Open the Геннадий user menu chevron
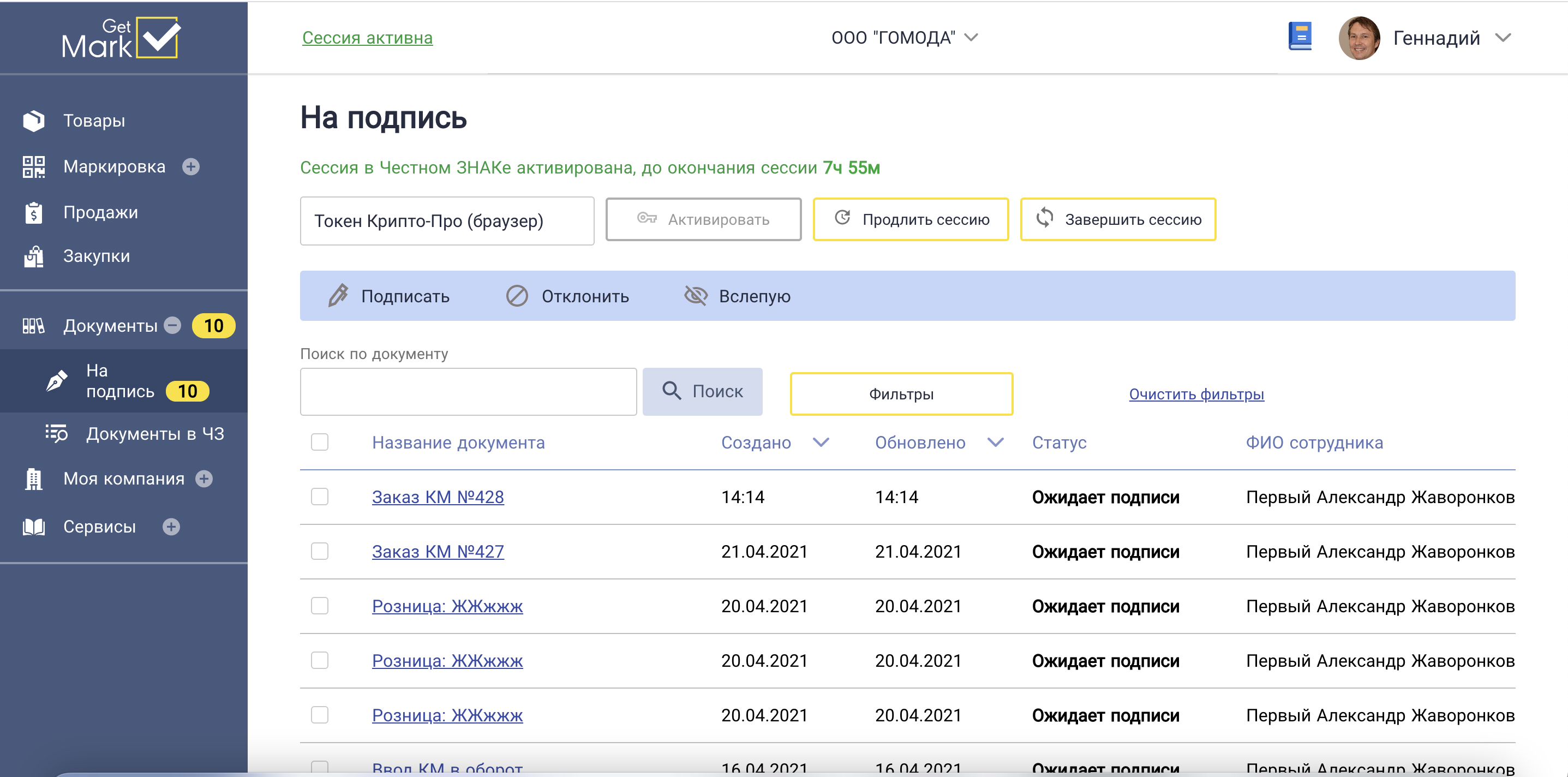 [x=1503, y=38]
